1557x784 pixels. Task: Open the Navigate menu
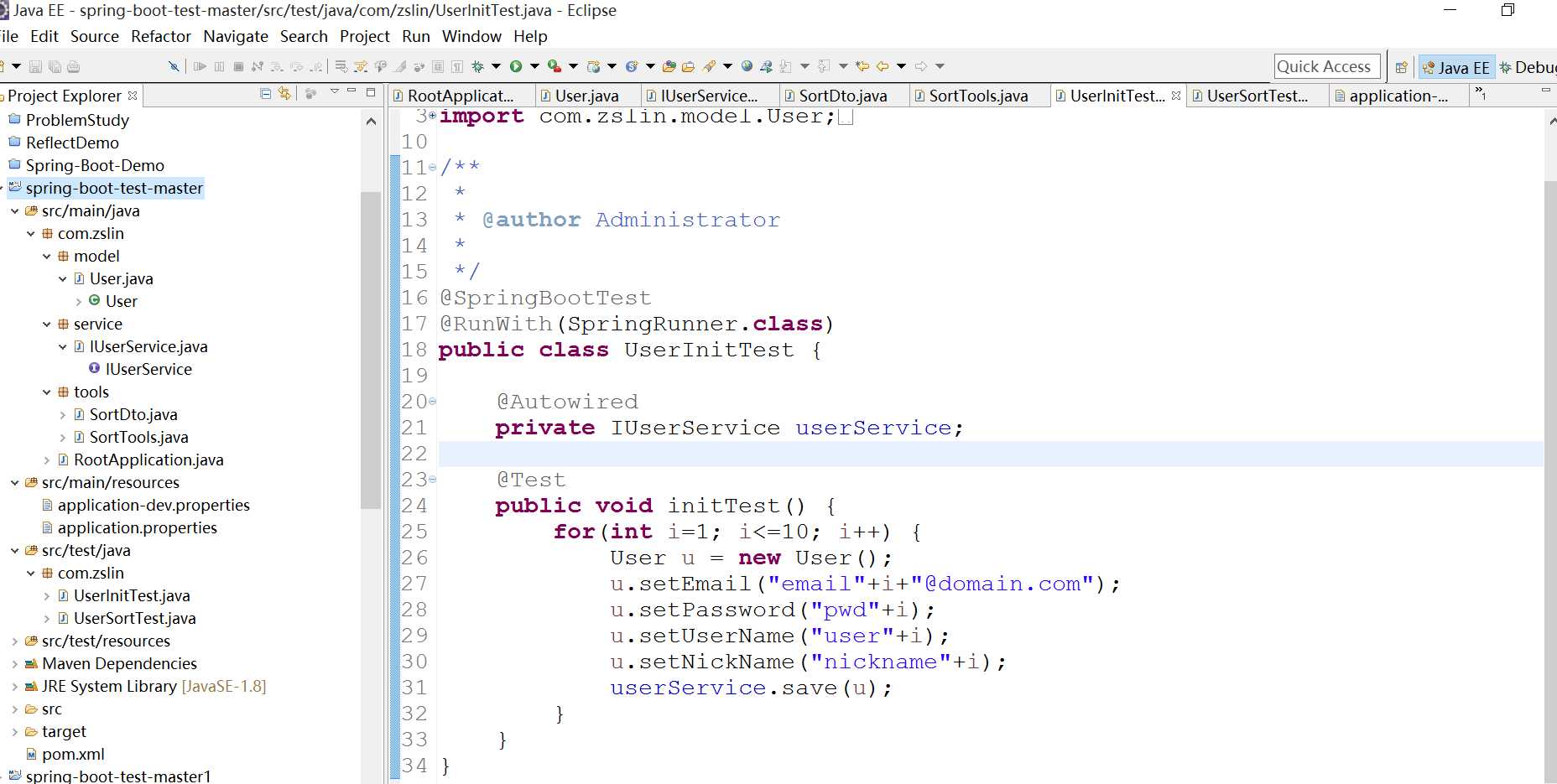pos(236,36)
